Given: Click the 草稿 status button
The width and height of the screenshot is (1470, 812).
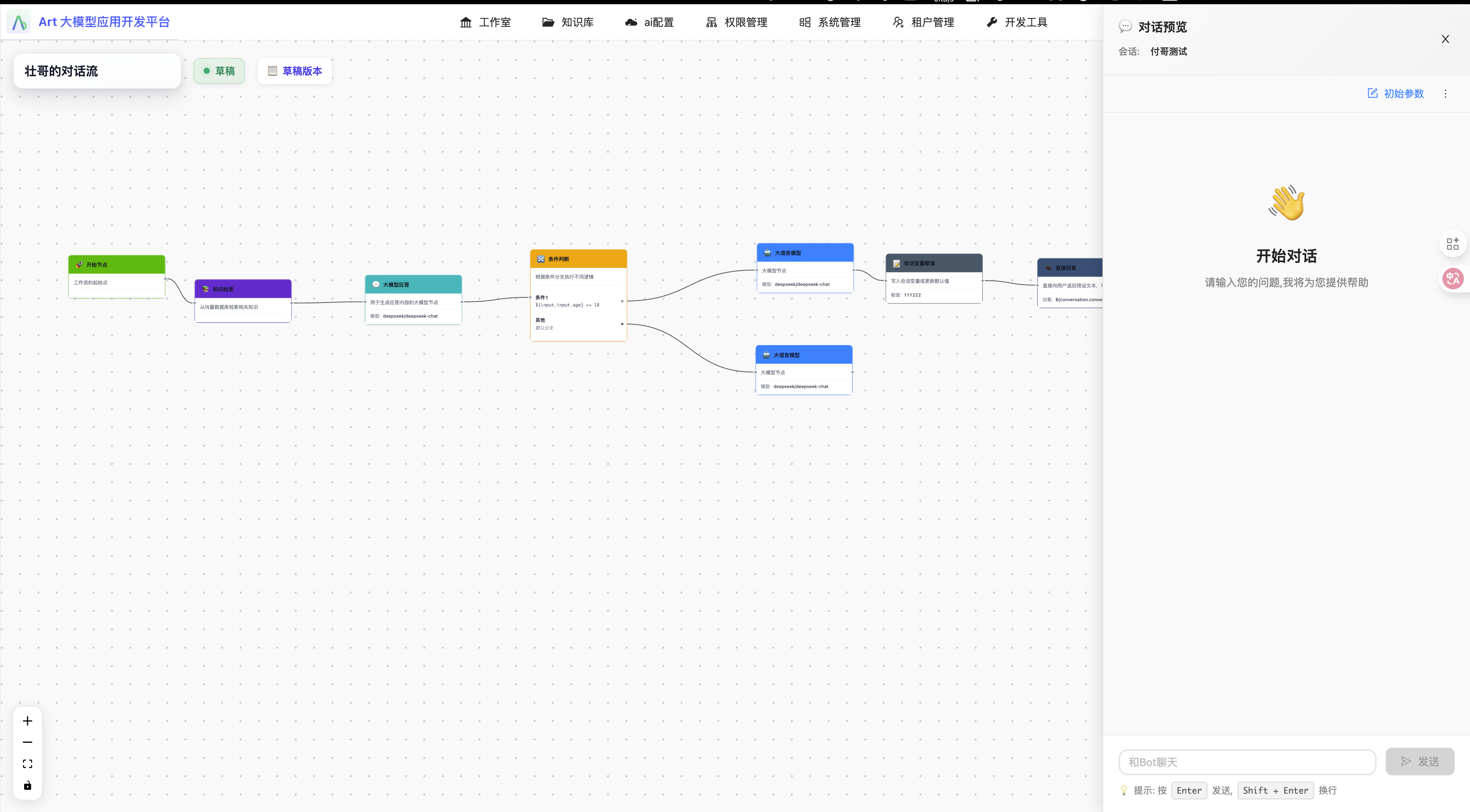Looking at the screenshot, I should (219, 71).
